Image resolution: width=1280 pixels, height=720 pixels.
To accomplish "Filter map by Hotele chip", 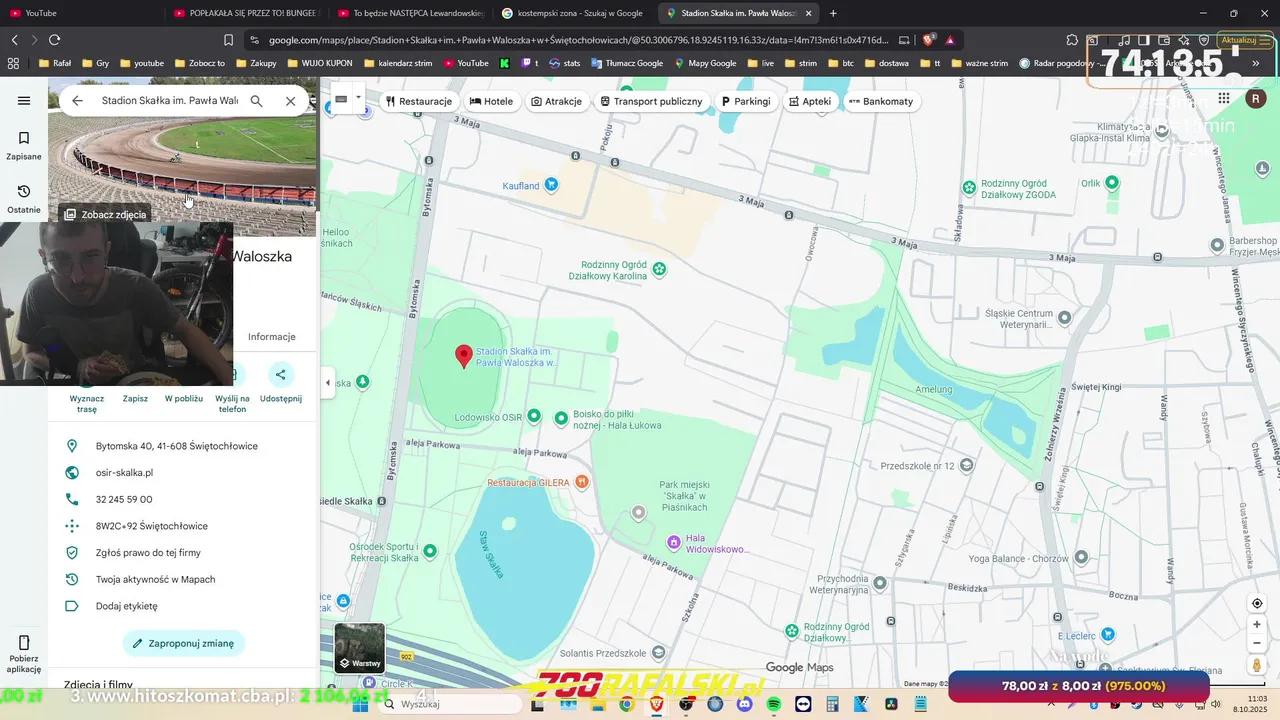I will (x=491, y=101).
